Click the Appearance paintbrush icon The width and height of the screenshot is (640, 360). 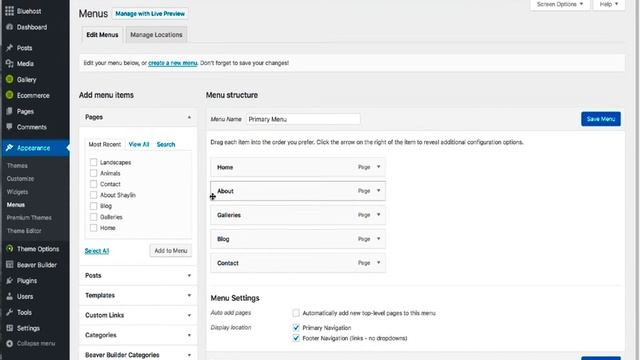point(9,148)
